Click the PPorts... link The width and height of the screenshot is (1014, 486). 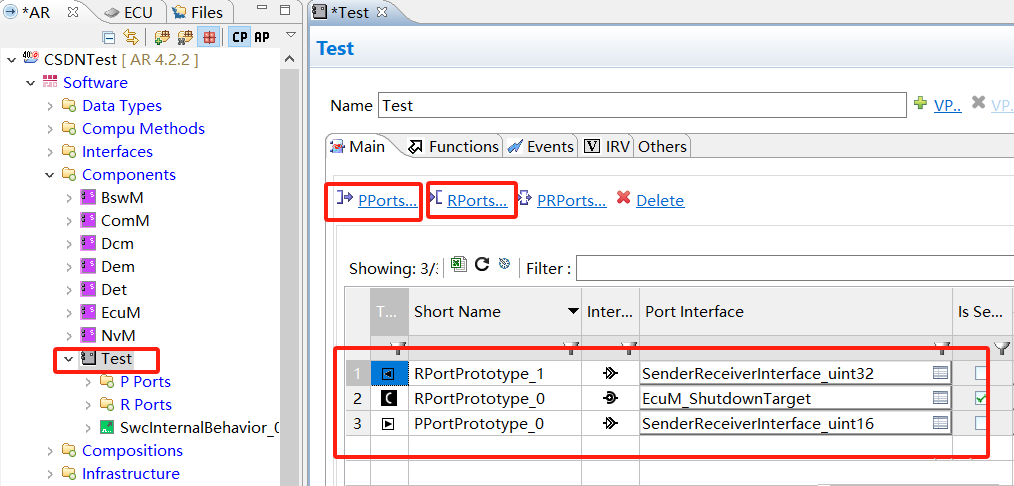pos(387,201)
